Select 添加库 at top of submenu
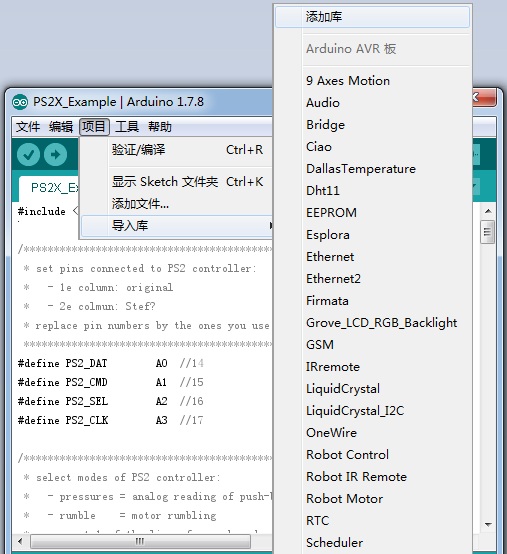507x554 pixels. (x=372, y=17)
